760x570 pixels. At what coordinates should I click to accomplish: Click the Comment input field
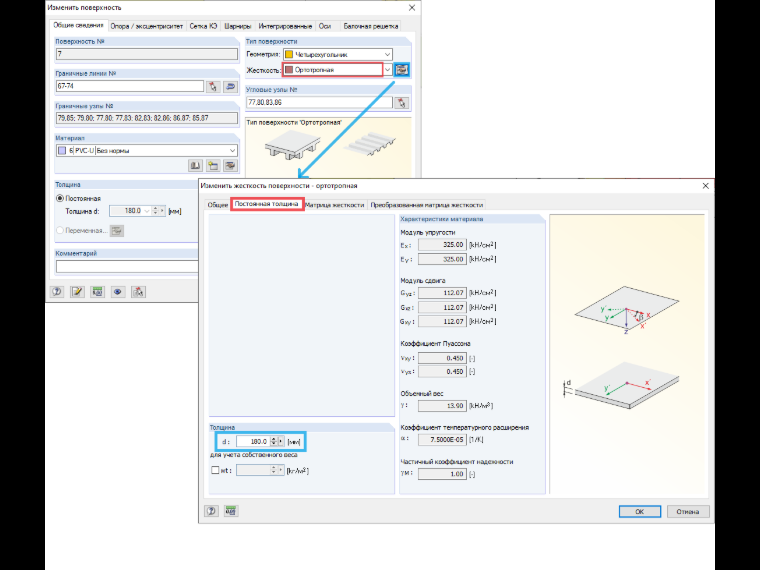(127, 266)
